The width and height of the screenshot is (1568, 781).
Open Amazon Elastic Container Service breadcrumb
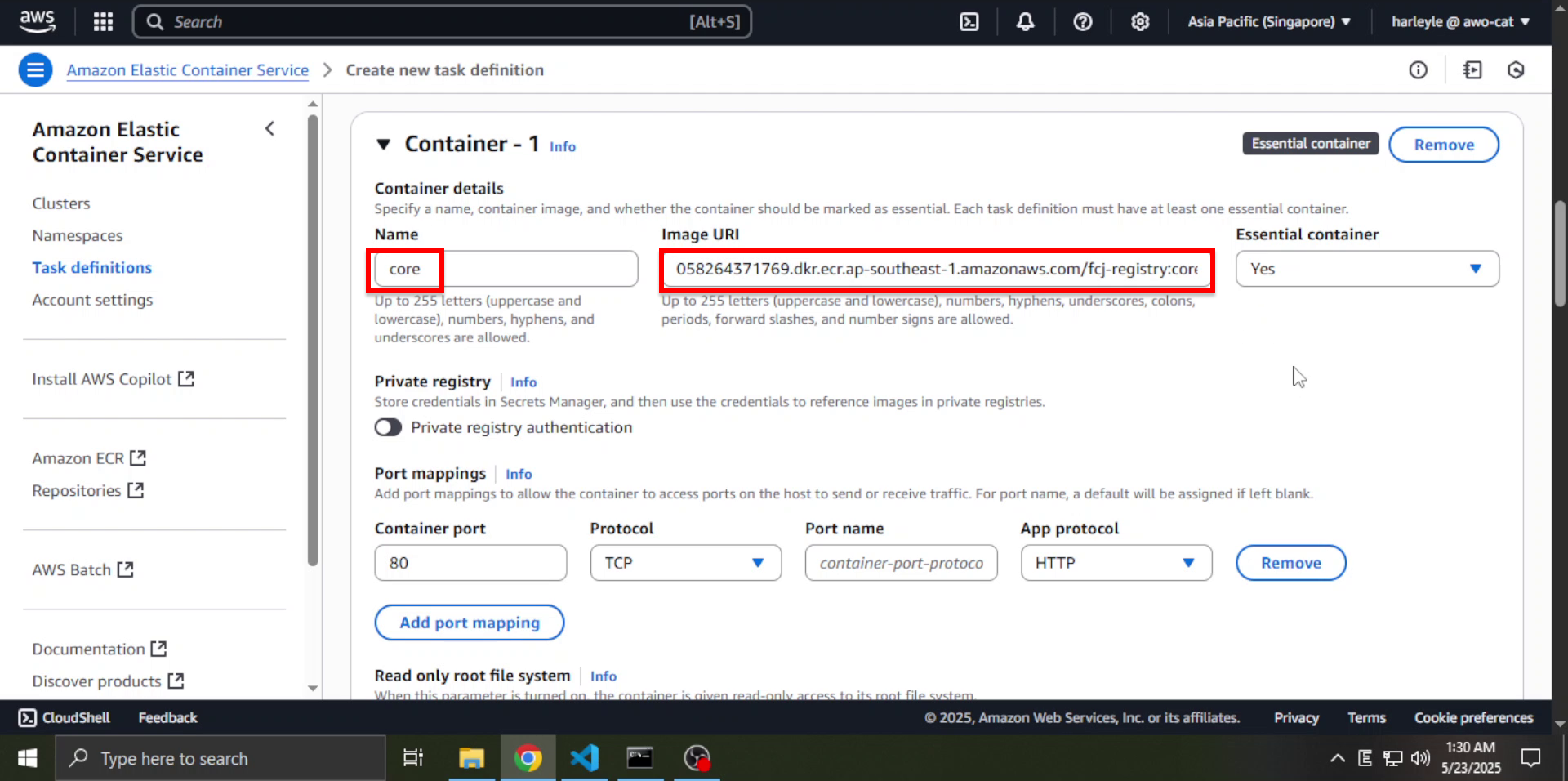click(x=188, y=70)
